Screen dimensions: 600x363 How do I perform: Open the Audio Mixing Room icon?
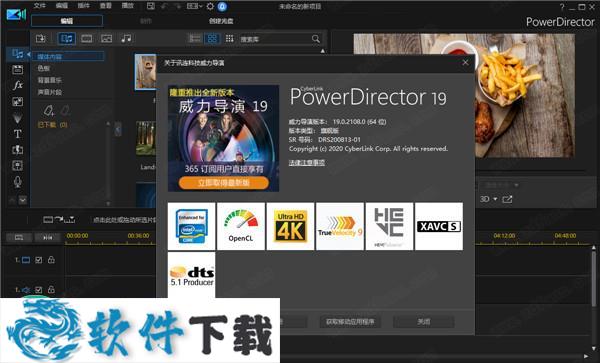(18, 166)
